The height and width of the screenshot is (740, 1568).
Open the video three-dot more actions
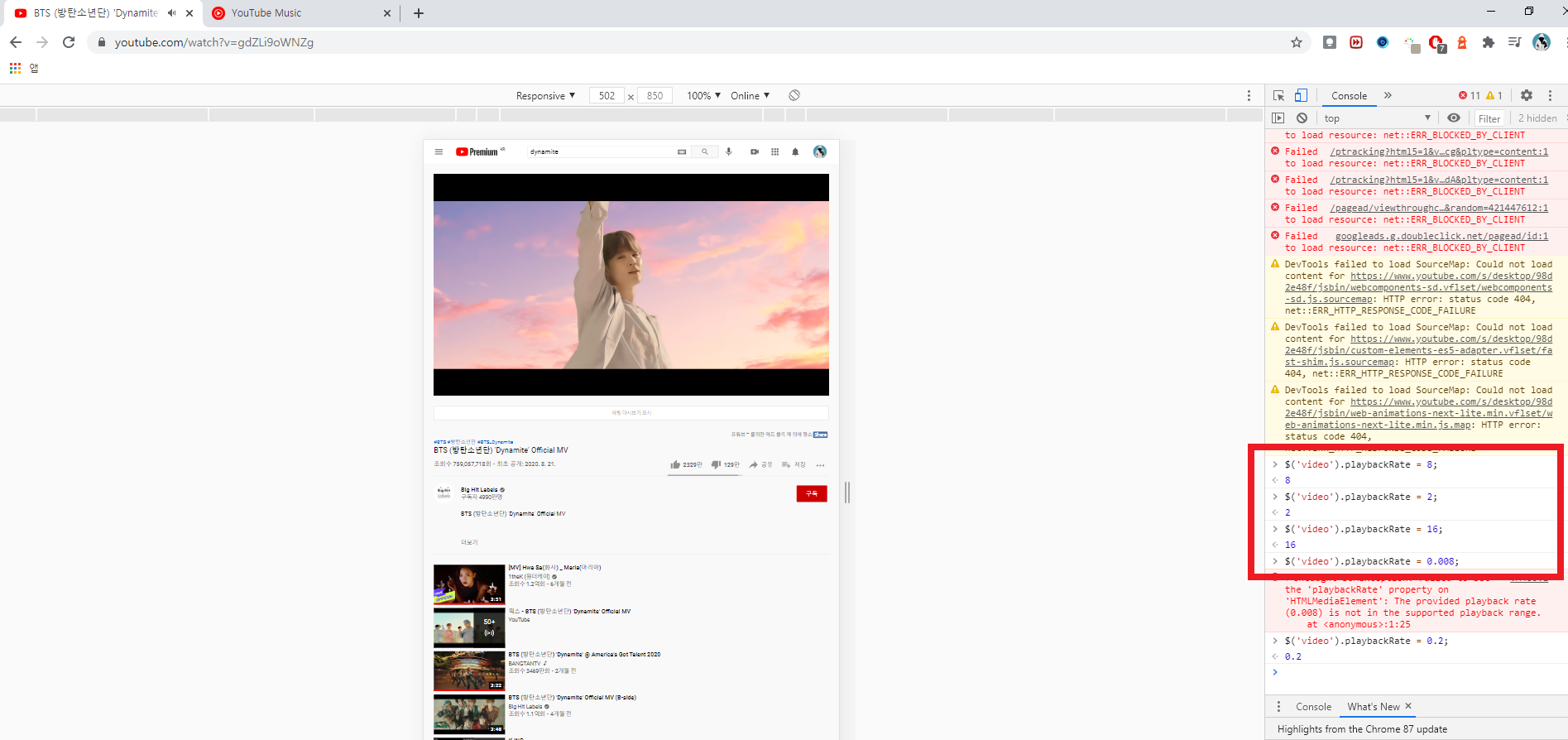click(820, 465)
